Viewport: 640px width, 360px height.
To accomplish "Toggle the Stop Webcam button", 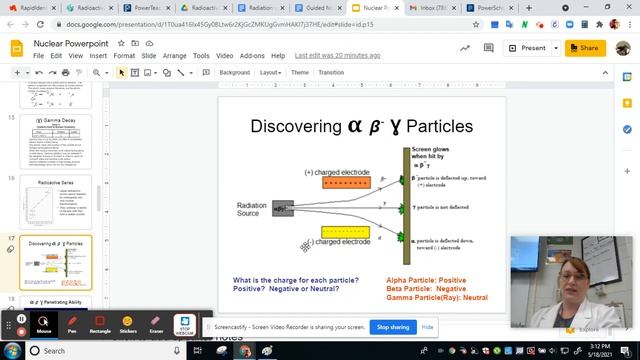I will click(184, 325).
